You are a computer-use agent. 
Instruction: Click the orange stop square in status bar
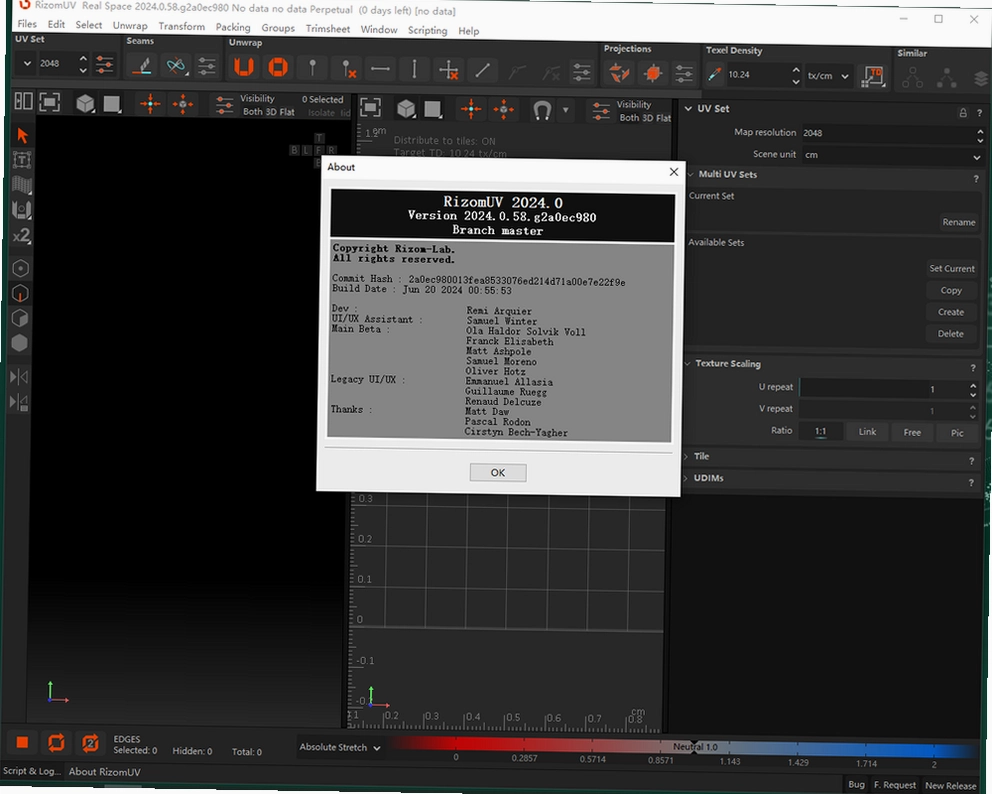(x=22, y=742)
